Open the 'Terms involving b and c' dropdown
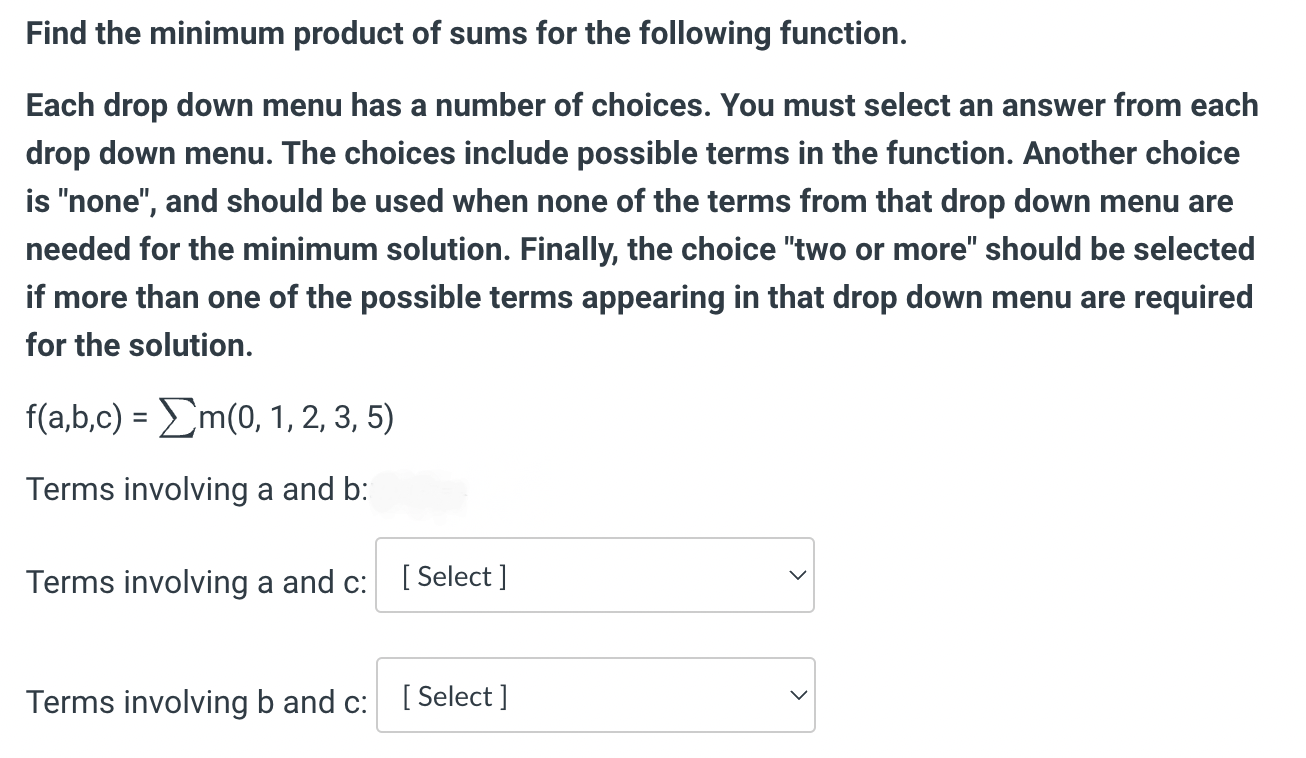Viewport: 1306px width, 758px height. point(594,696)
